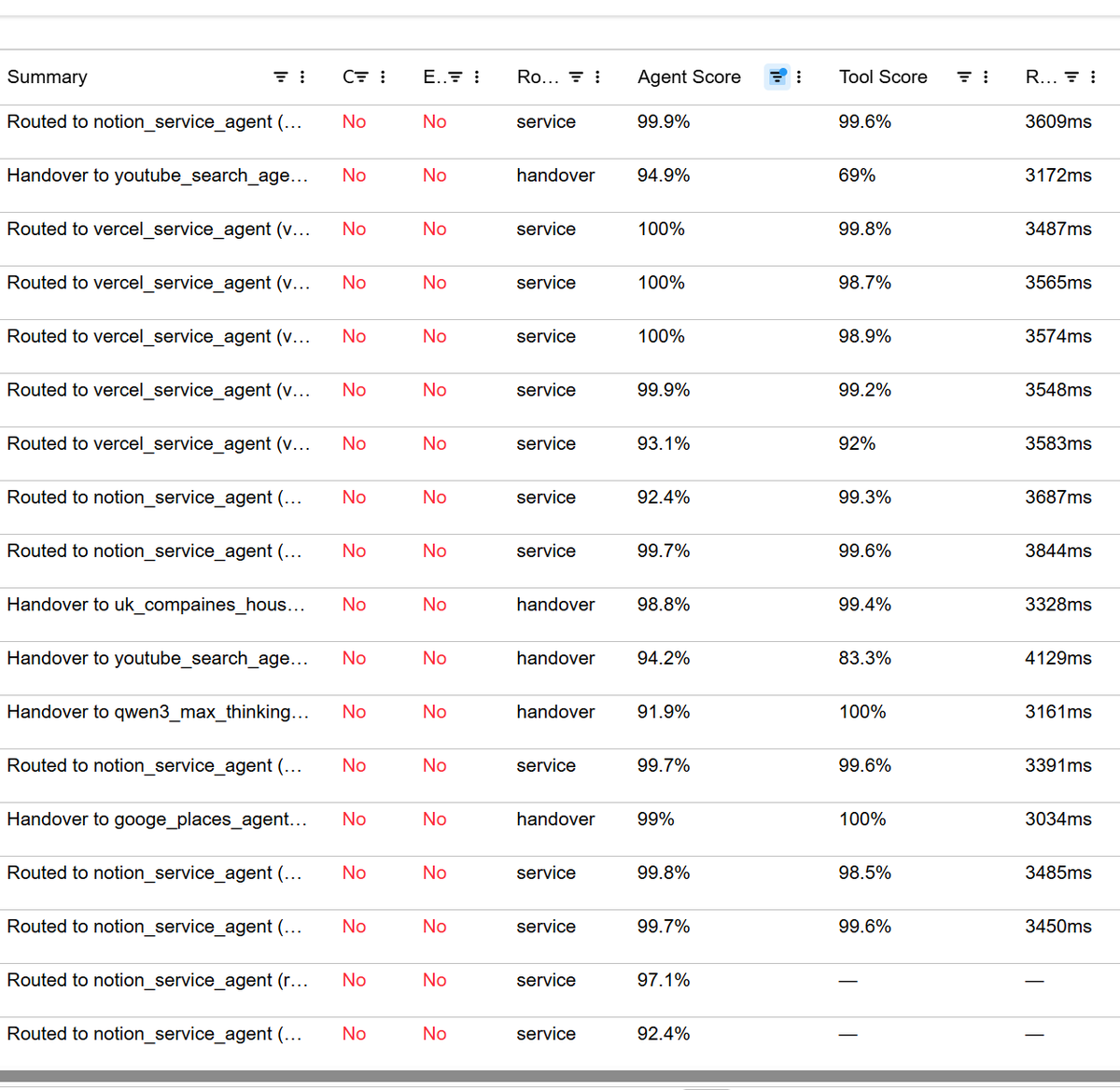Click the 69% tool score cell
Screen dimensions: 1120x1090
pos(857,175)
